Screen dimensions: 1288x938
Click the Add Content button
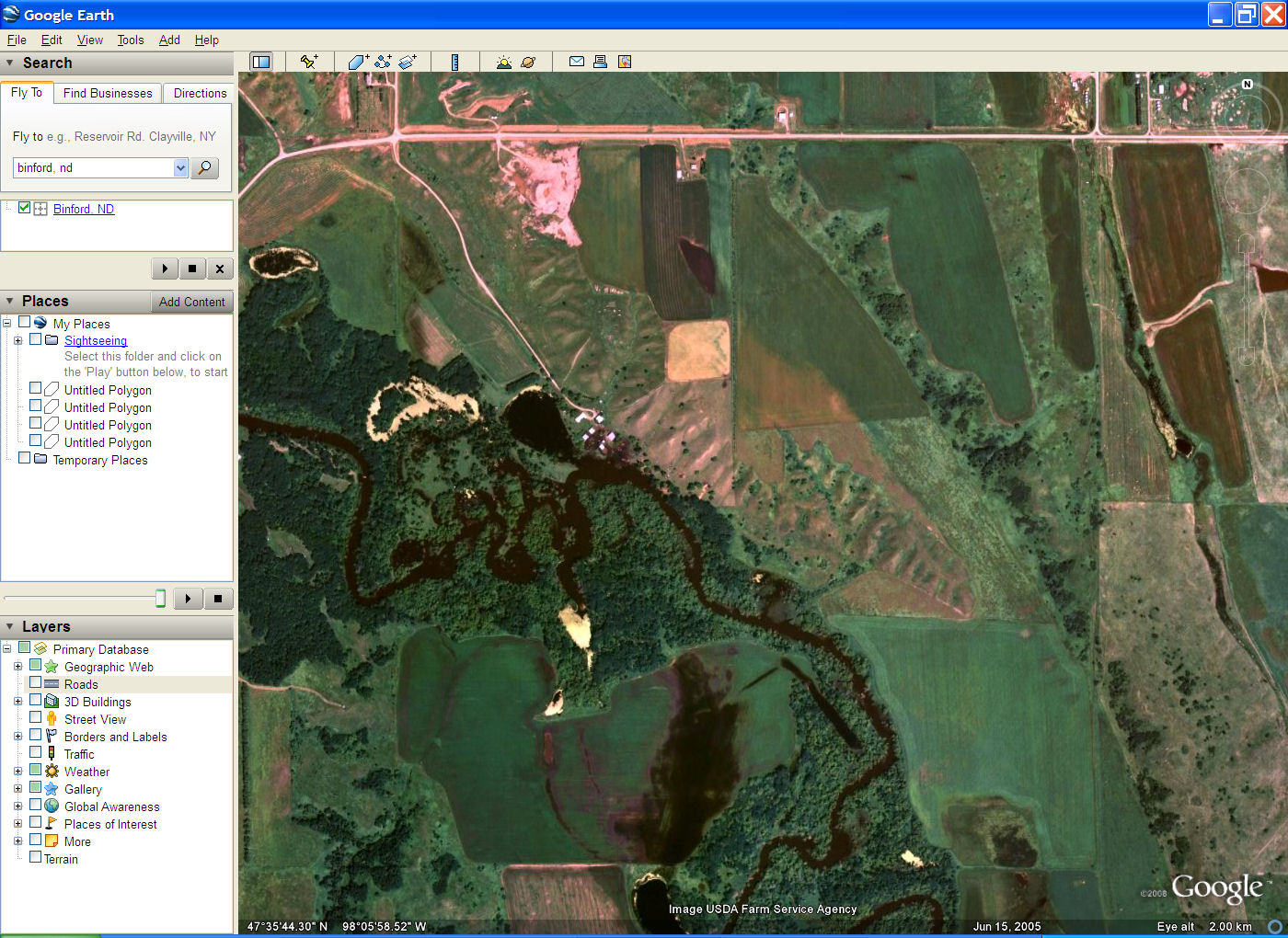pyautogui.click(x=191, y=302)
